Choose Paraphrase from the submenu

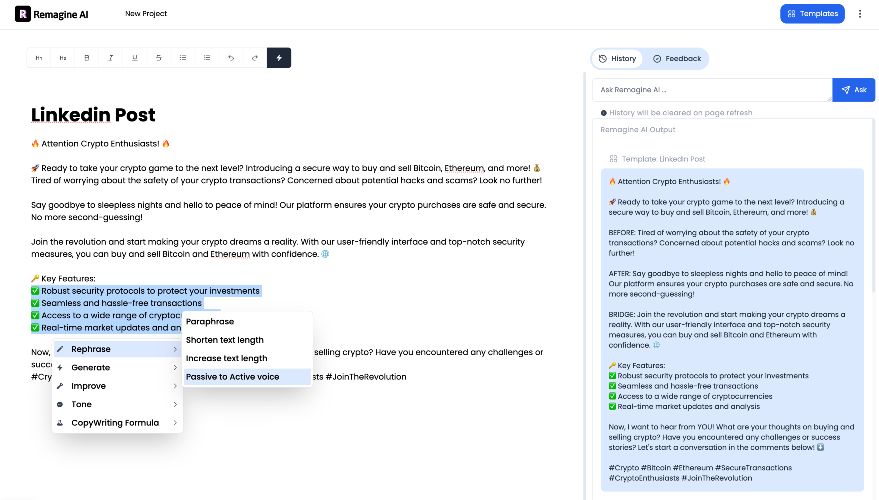click(x=247, y=322)
